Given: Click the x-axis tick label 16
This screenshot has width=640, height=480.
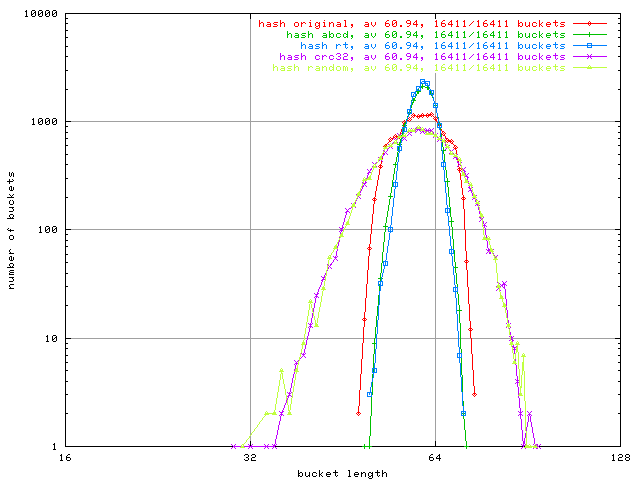Looking at the screenshot, I should point(65,458).
